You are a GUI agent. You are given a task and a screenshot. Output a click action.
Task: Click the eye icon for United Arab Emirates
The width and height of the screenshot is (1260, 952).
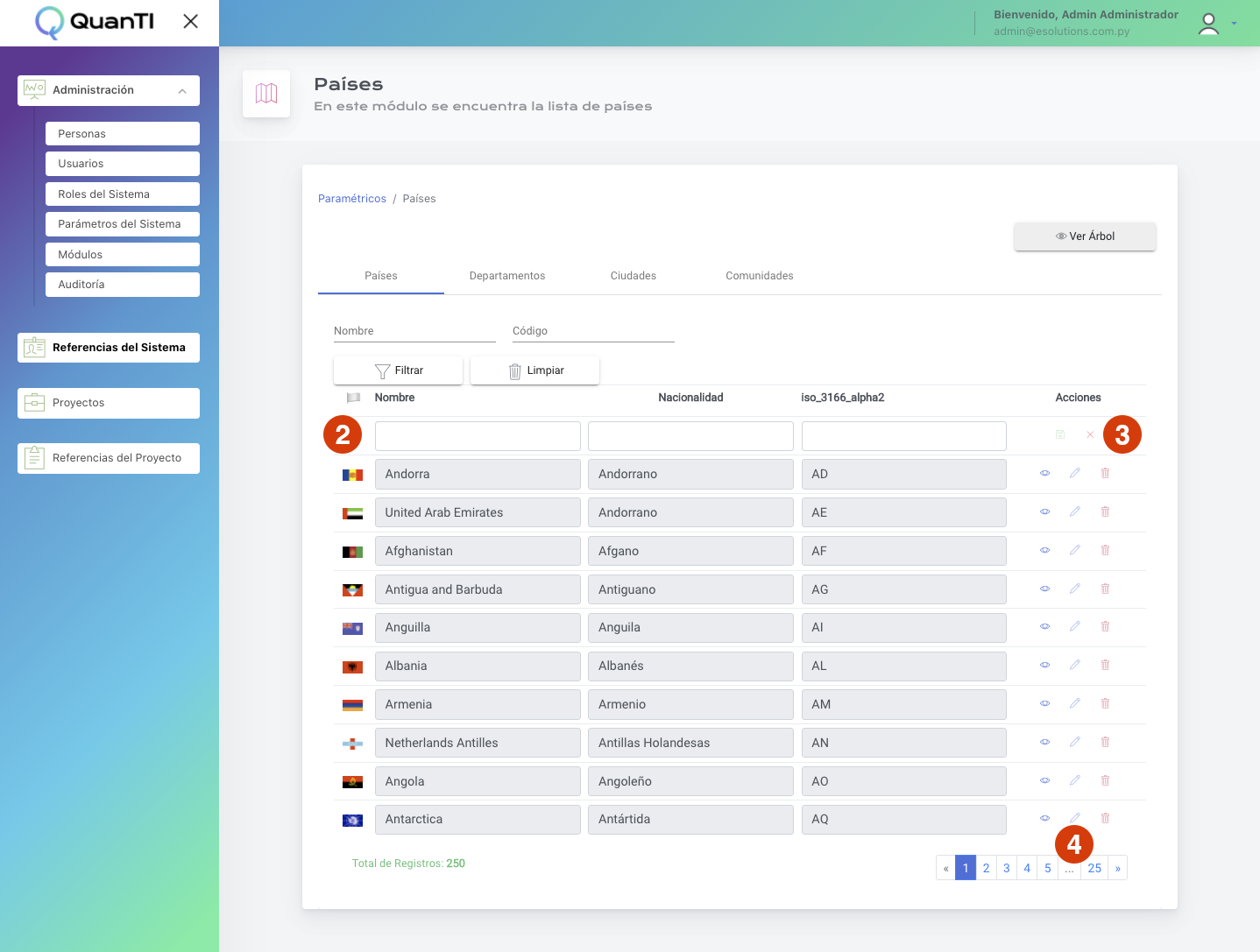(1044, 511)
